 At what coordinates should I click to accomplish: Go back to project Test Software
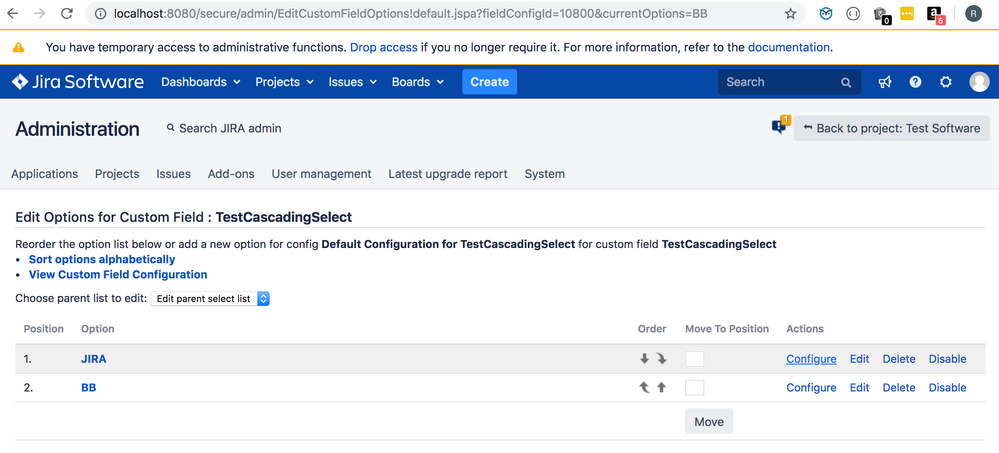[891, 128]
